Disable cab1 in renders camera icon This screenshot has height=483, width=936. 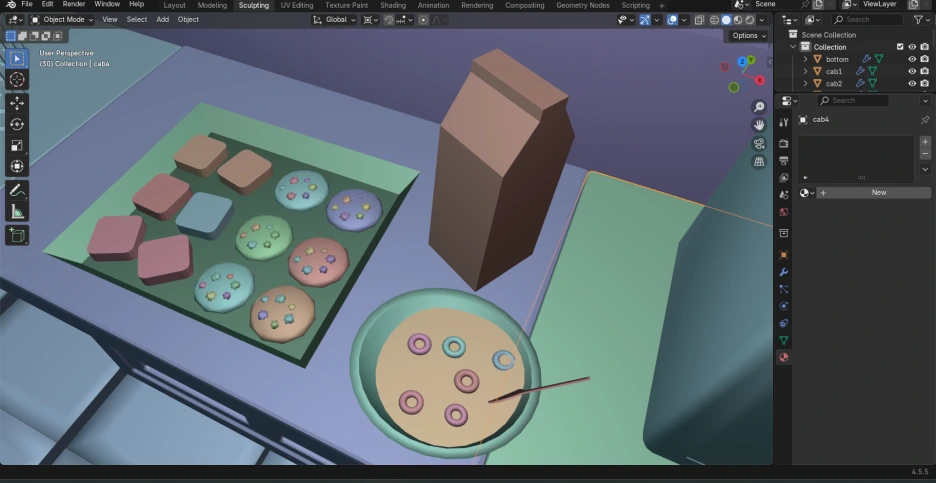(925, 71)
